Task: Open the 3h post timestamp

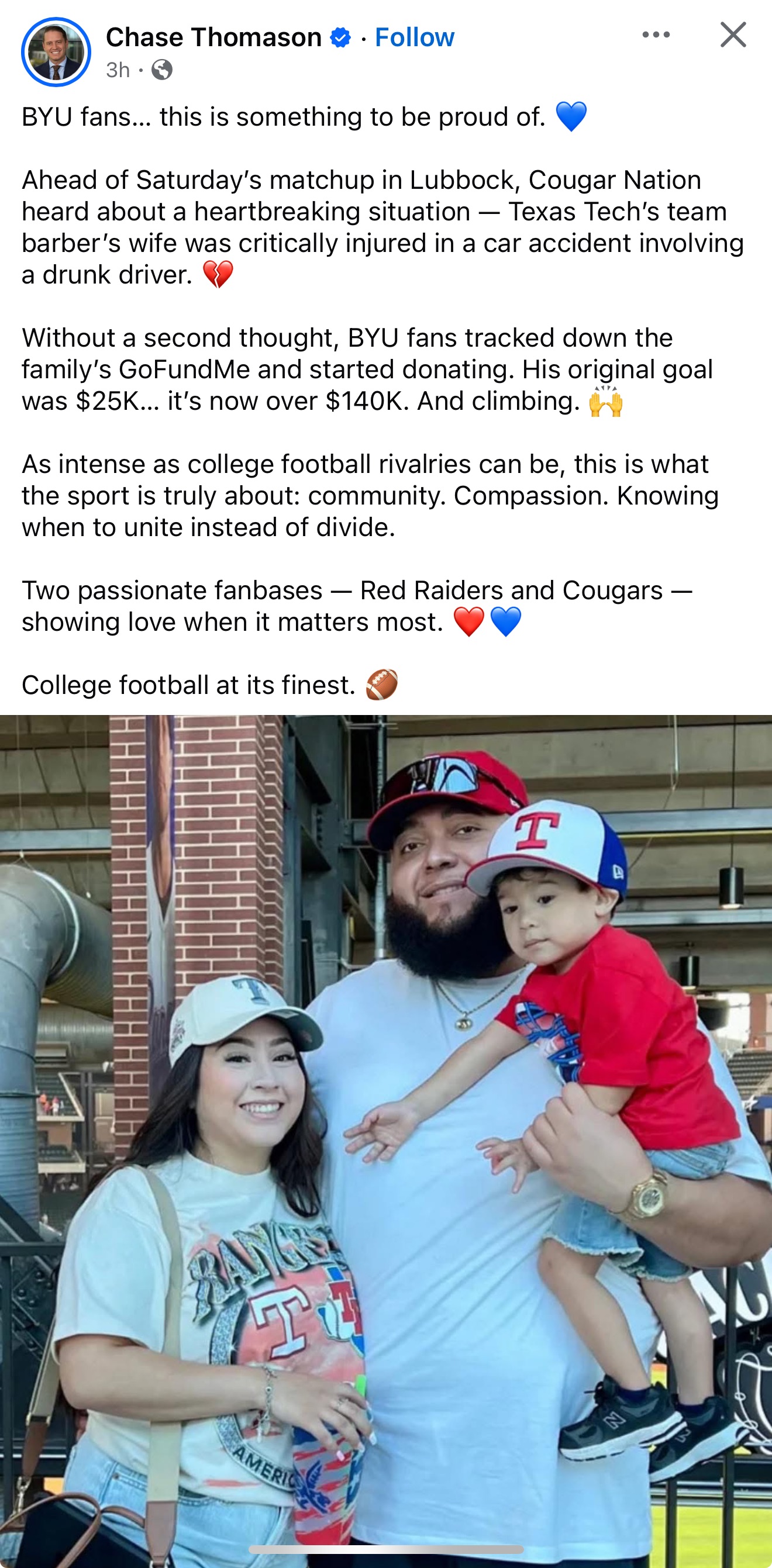Action: coord(118,70)
